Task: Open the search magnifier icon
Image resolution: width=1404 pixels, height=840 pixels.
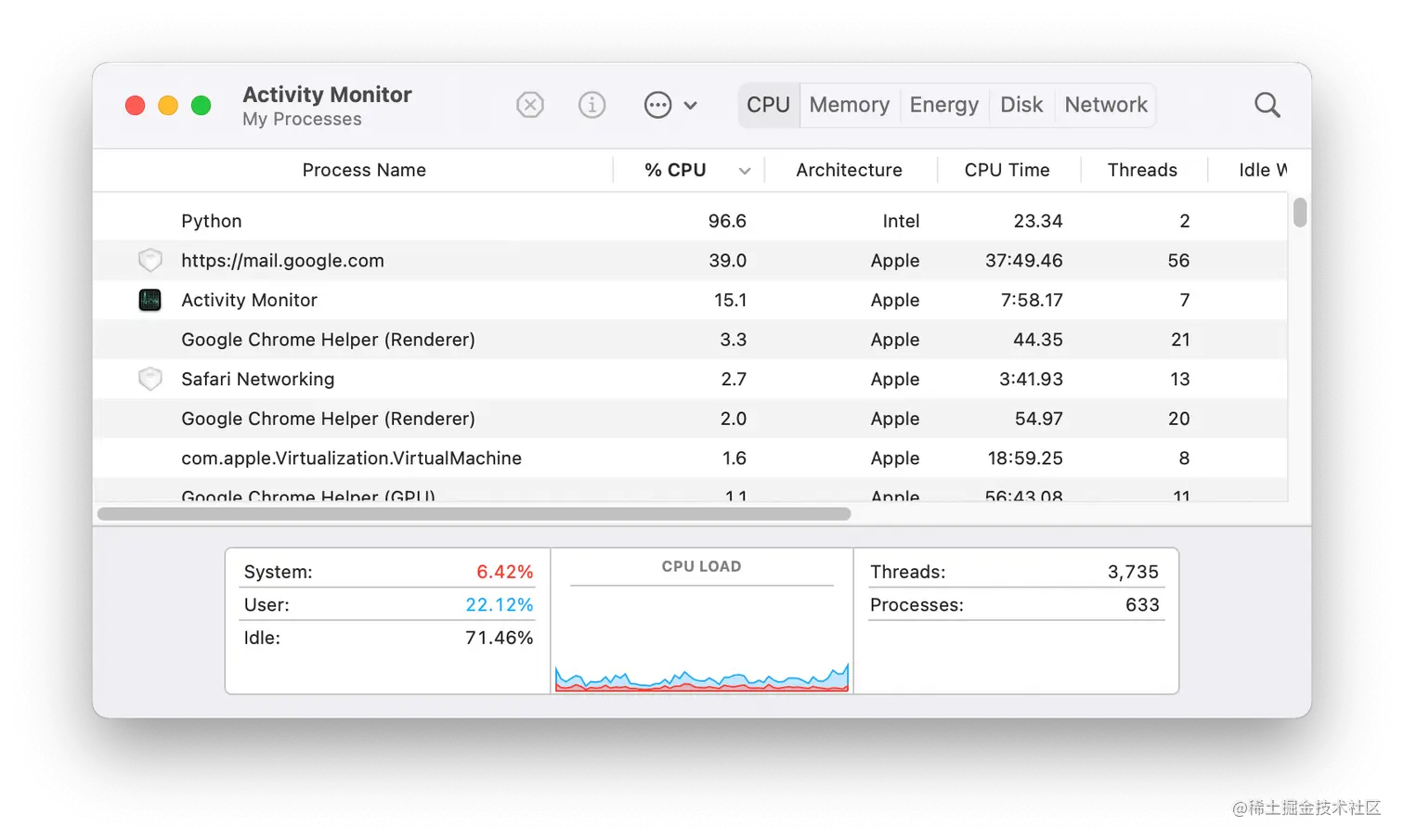Action: 1267,105
